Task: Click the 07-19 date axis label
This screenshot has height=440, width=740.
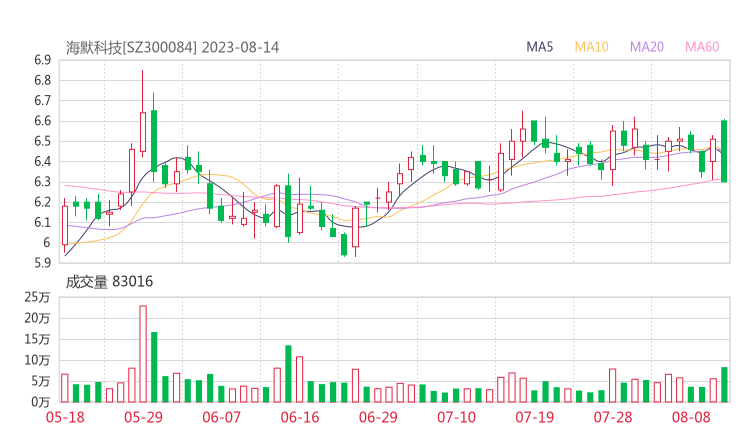Action: coord(534,417)
